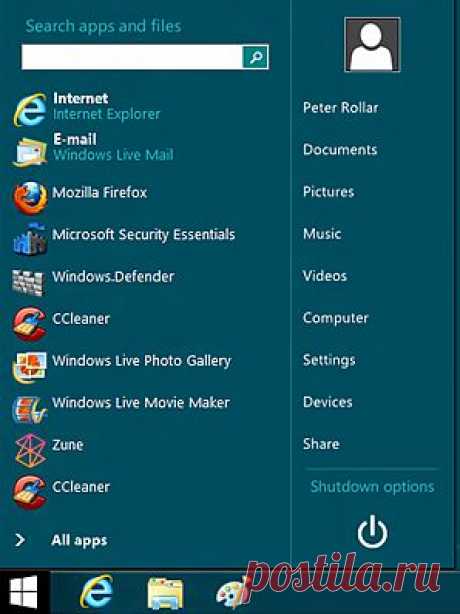The image size is (460, 614).
Task: Open Devices
Action: pyautogui.click(x=328, y=402)
